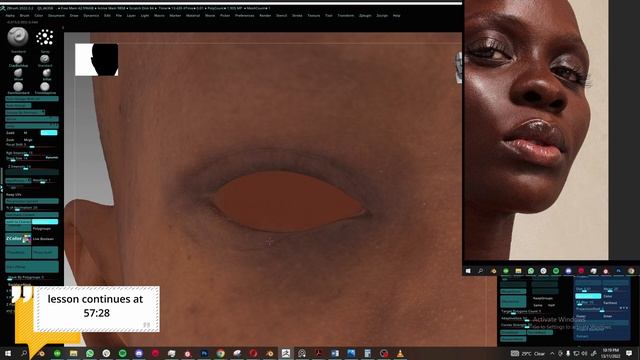Open the Help menu
Screen dimensions: 640x360
pos(396,16)
